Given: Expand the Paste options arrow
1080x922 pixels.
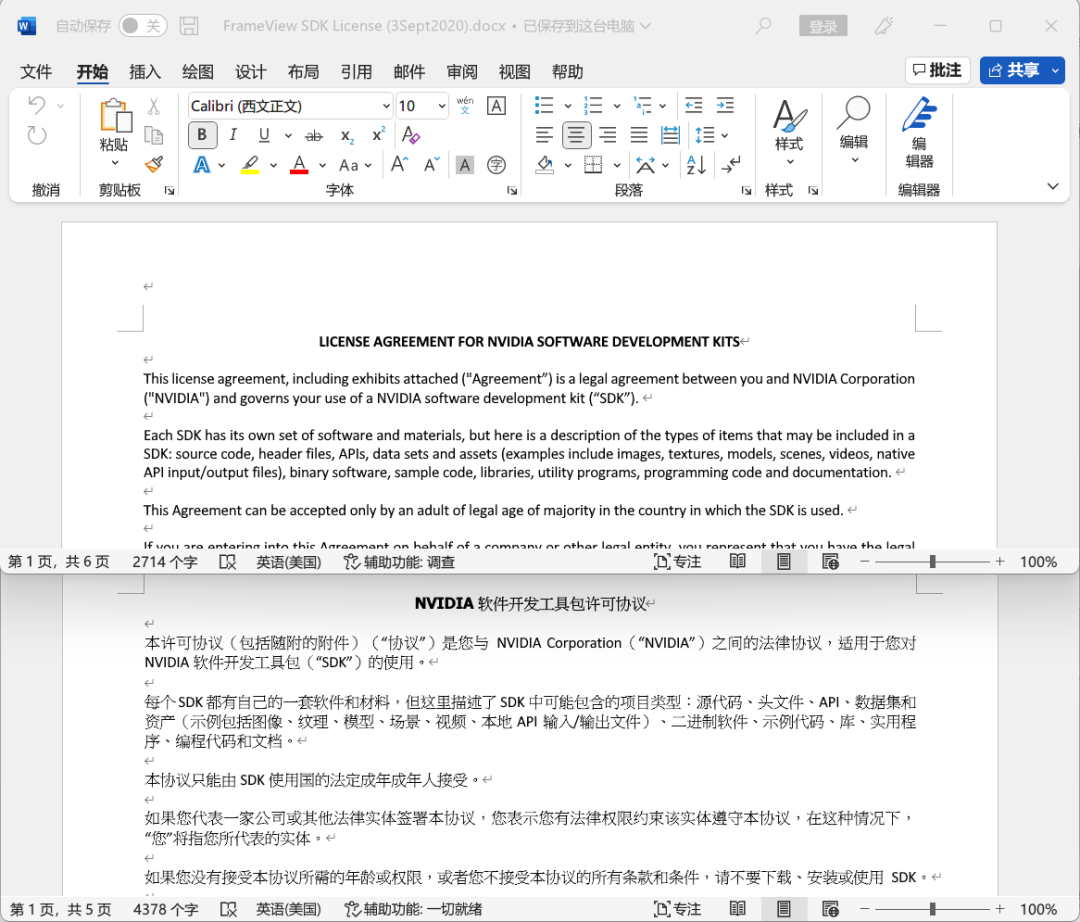Looking at the screenshot, I should pyautogui.click(x=114, y=163).
